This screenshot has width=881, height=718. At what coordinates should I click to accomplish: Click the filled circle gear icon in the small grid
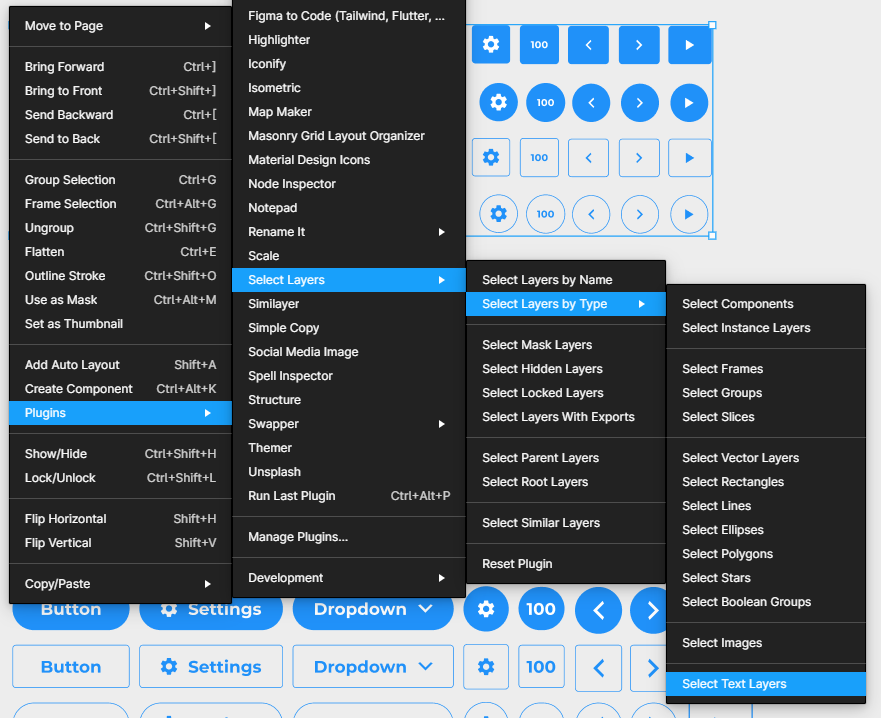(x=498, y=102)
